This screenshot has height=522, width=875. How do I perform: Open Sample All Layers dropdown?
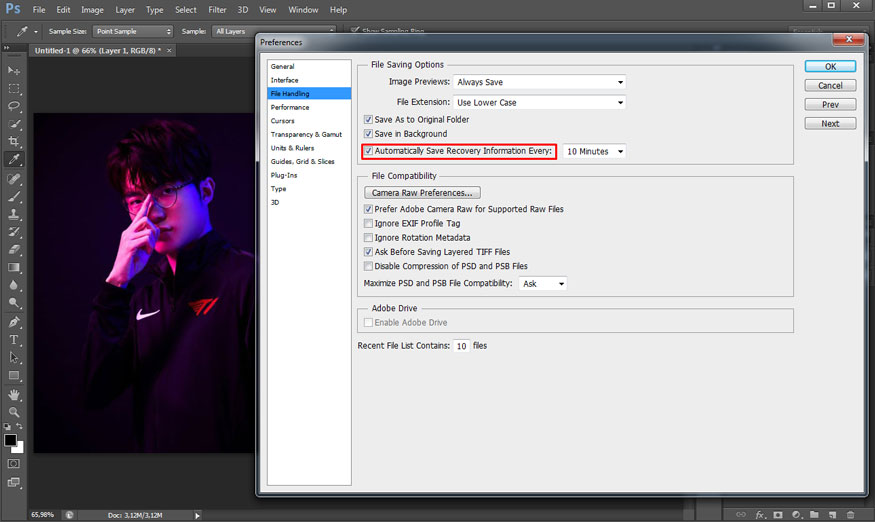click(275, 31)
